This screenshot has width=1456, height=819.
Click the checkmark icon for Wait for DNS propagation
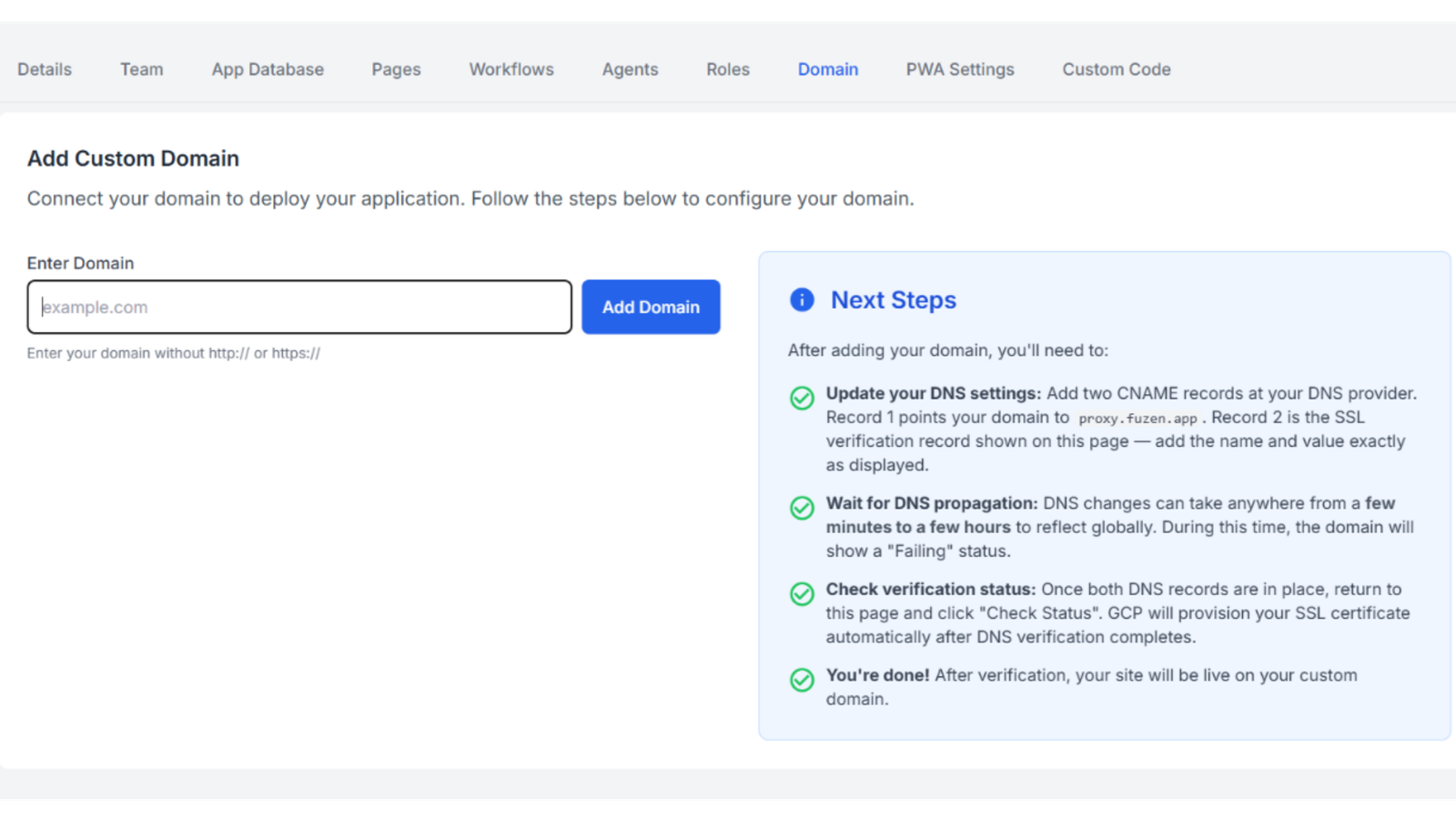click(x=802, y=507)
